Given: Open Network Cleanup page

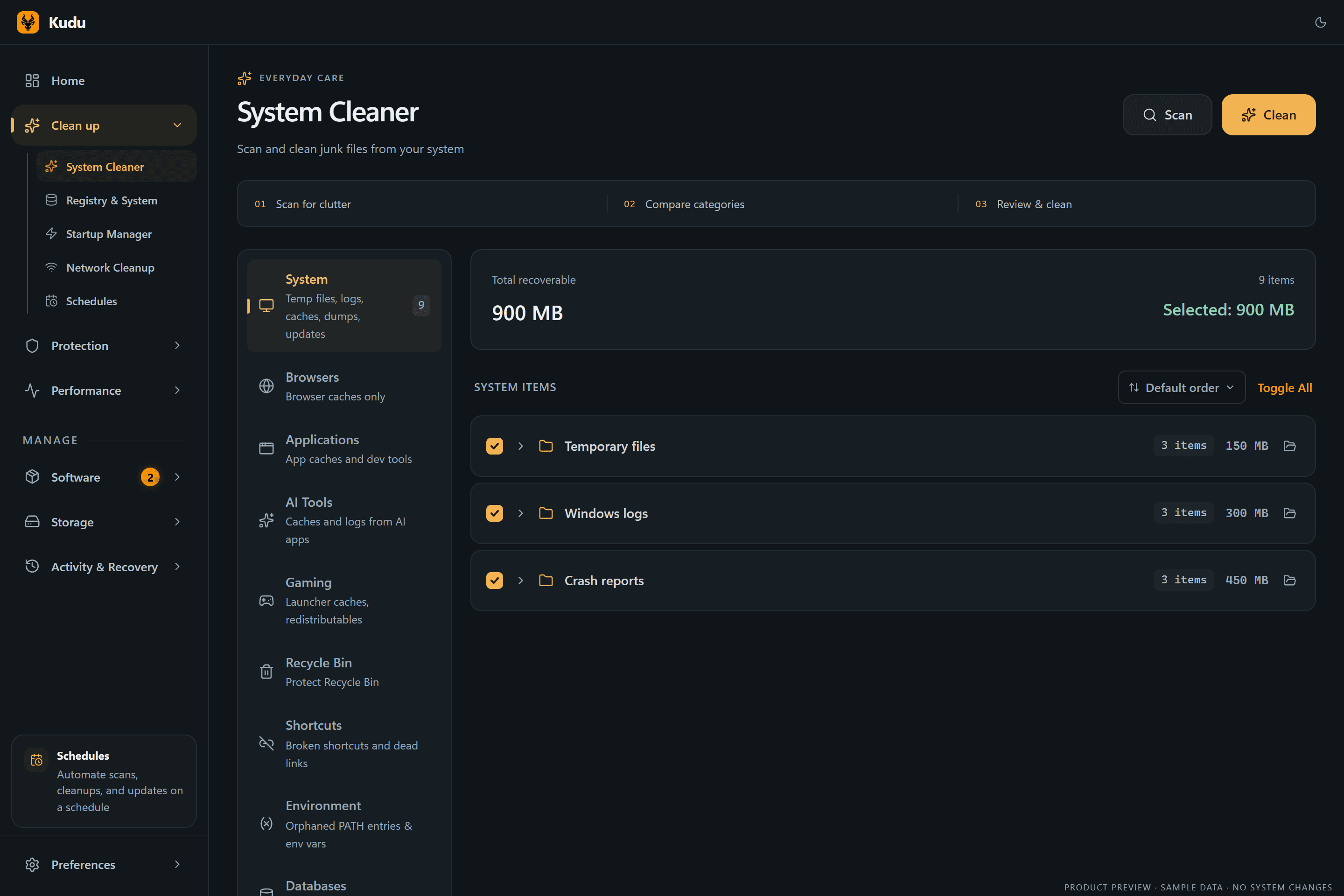Looking at the screenshot, I should coord(117,267).
